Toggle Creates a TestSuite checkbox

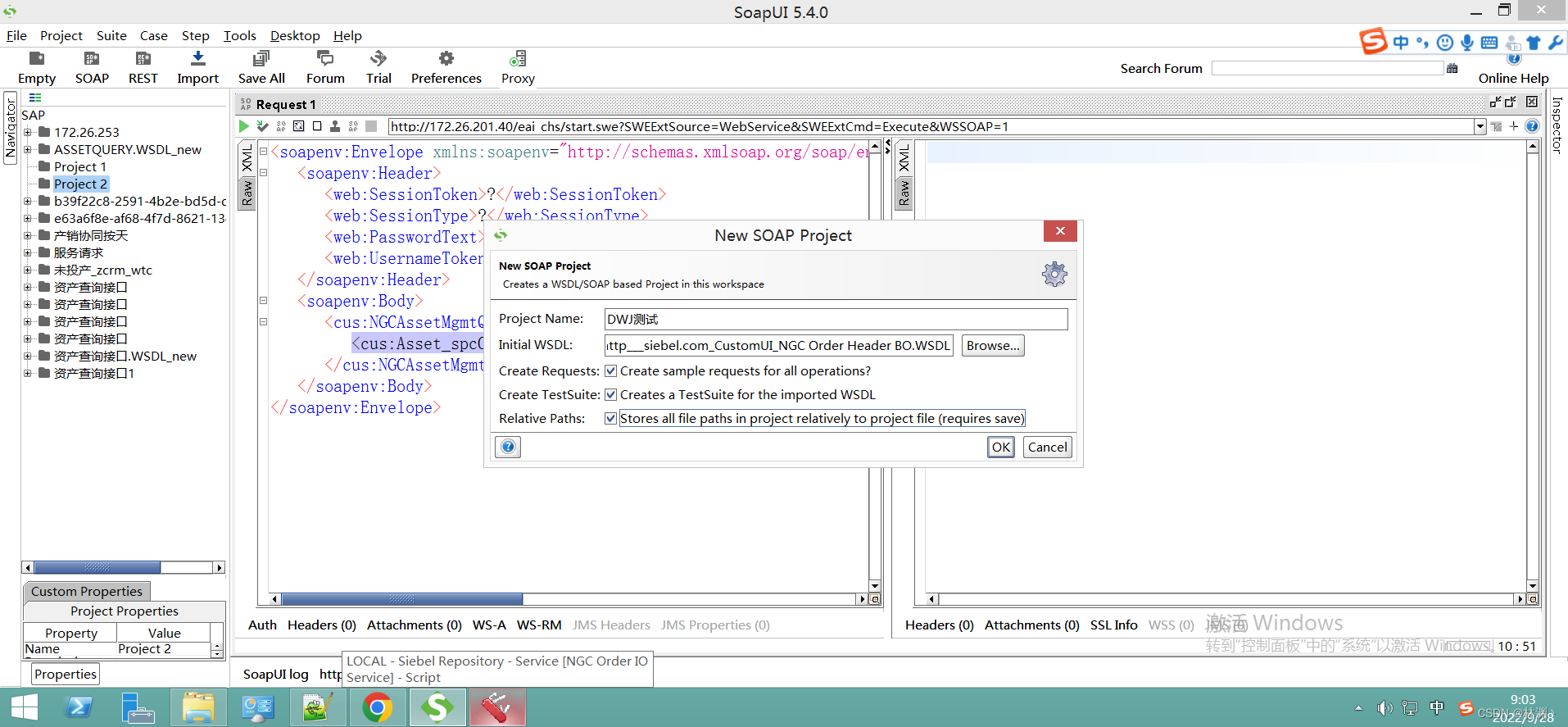tap(610, 395)
